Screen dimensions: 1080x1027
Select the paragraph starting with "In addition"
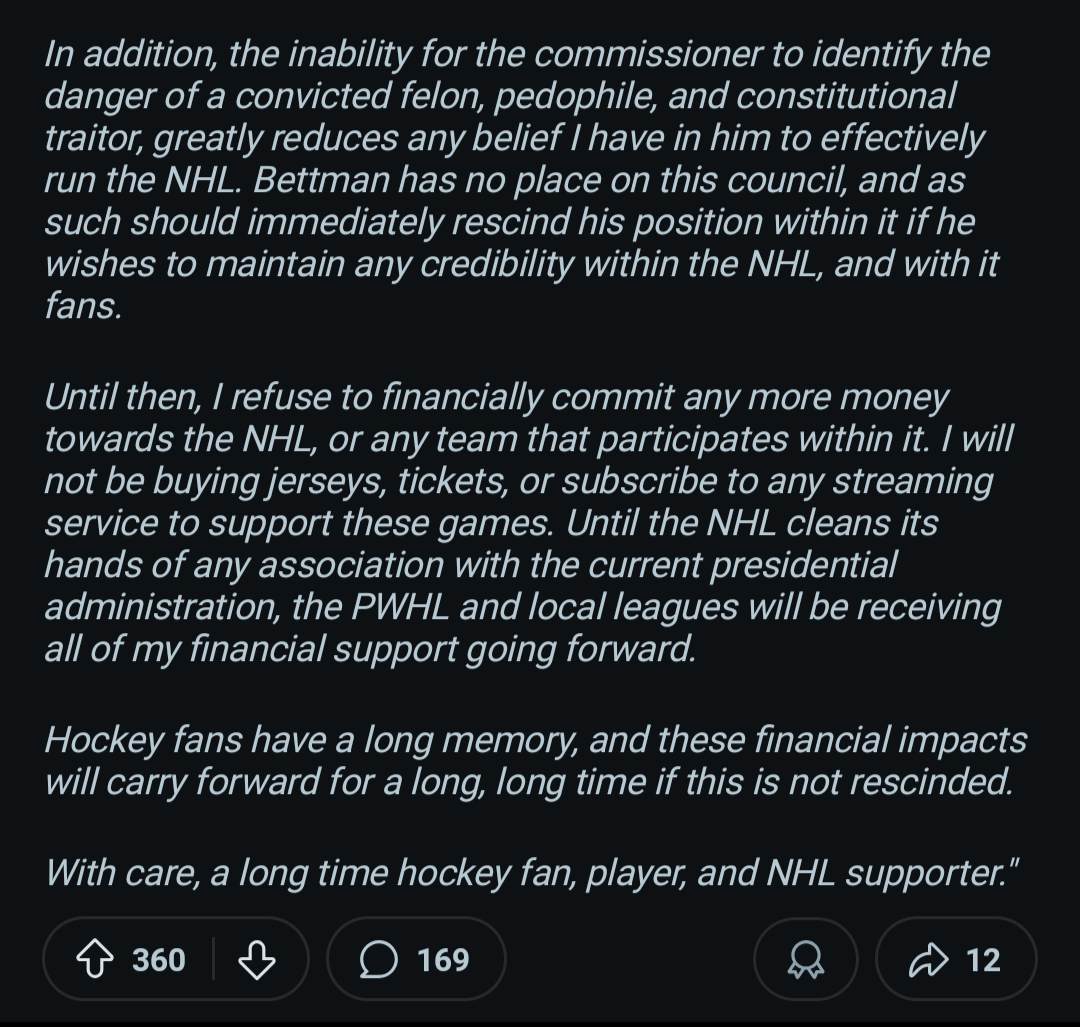tap(521, 179)
